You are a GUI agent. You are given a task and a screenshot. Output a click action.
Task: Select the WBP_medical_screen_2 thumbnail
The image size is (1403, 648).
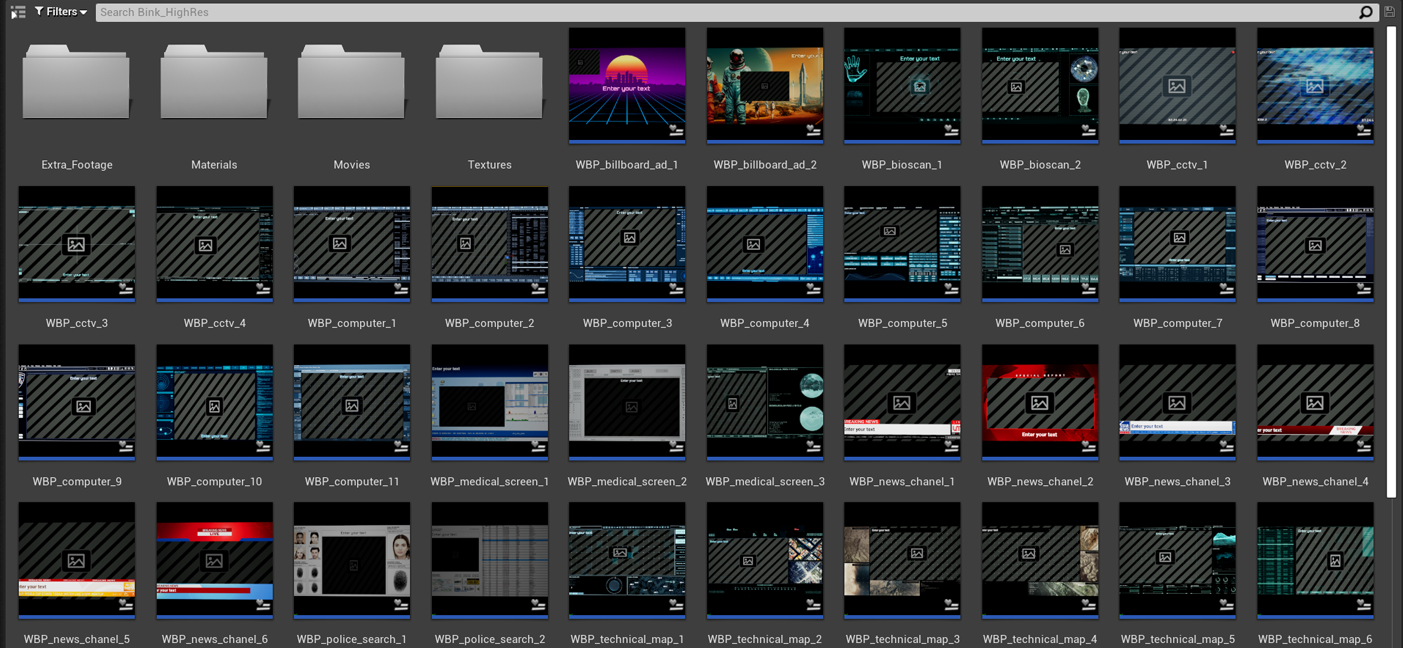pos(627,402)
